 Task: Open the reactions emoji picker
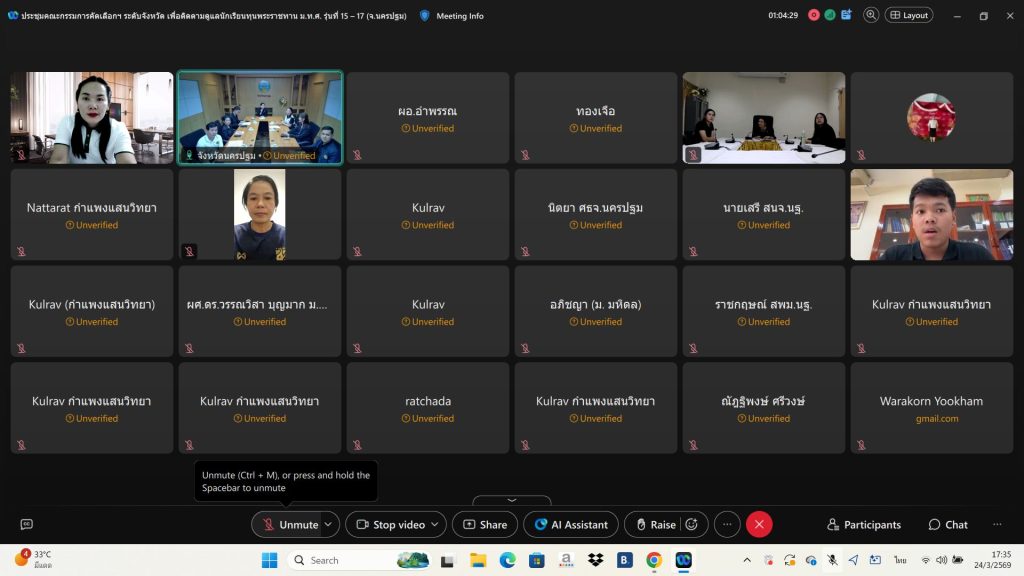point(691,525)
